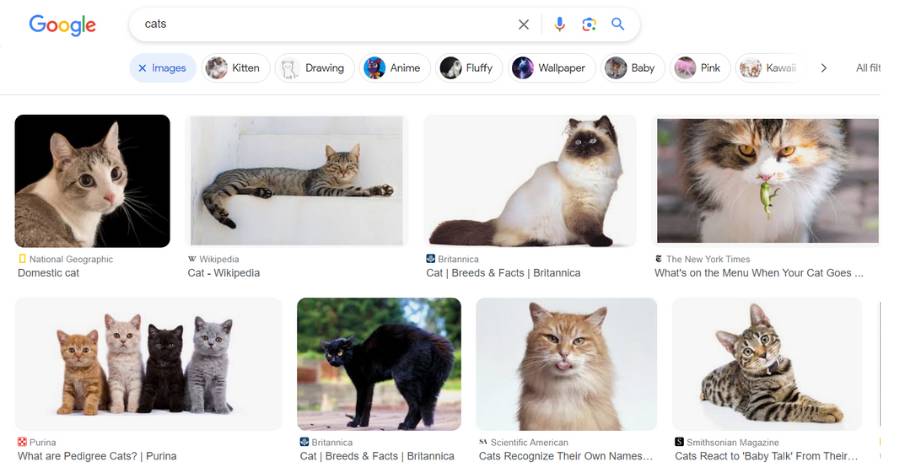Click the Smithsonian Magazine favicon
This screenshot has height=473, width=900.
click(680, 442)
